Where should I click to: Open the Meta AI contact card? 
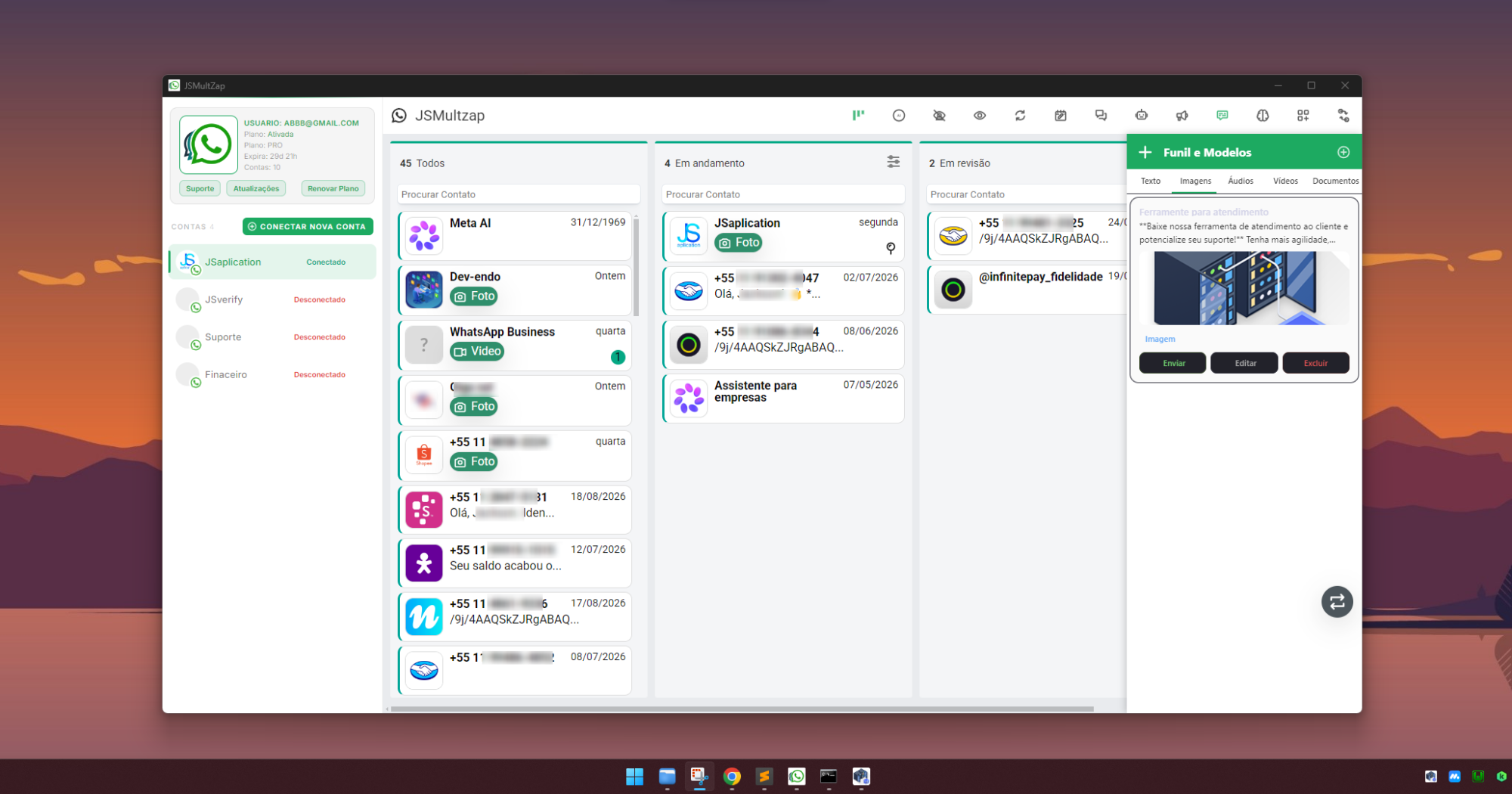click(x=515, y=236)
